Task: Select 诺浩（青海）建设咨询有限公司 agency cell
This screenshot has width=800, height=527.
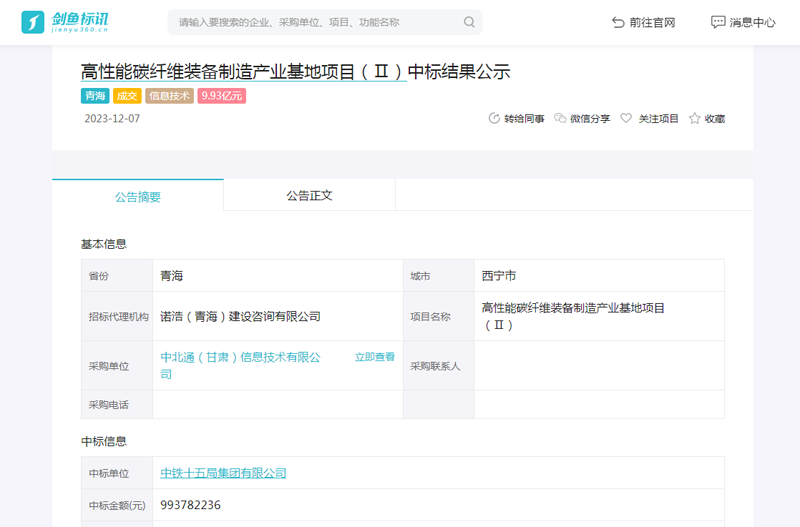Action: click(278, 316)
